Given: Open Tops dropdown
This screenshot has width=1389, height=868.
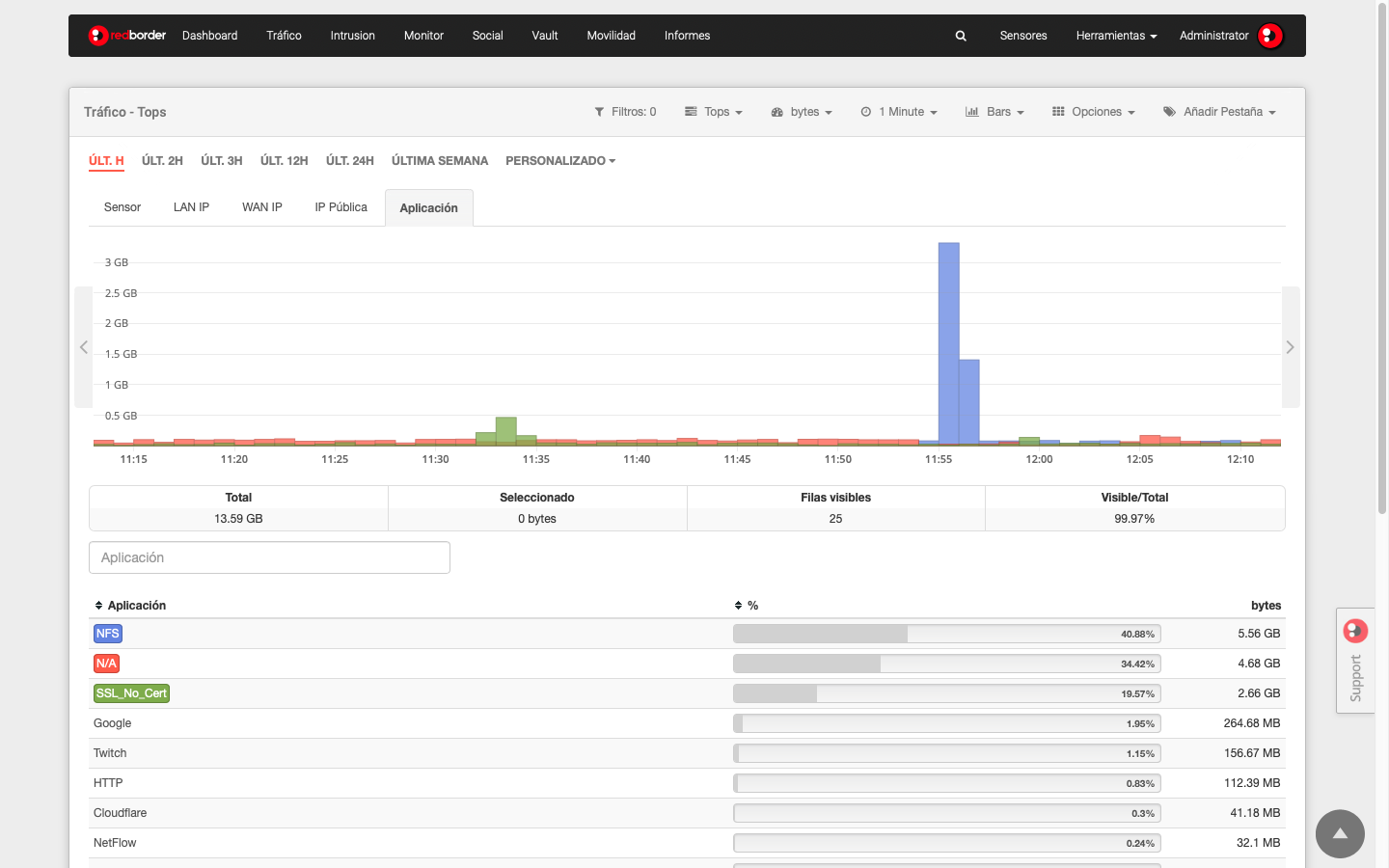Looking at the screenshot, I should click(714, 112).
